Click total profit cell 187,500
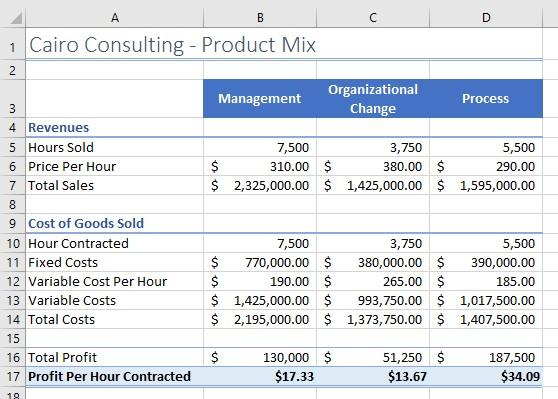 tap(486, 357)
